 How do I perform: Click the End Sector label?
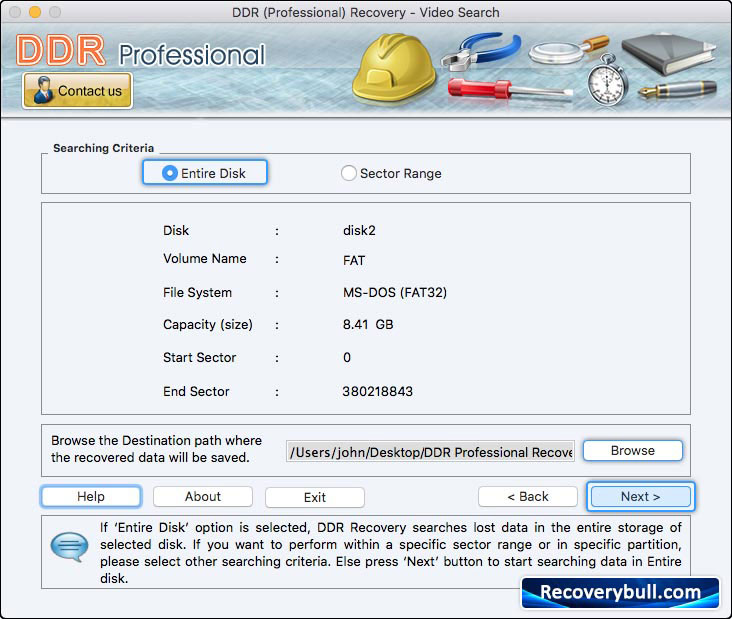pyautogui.click(x=196, y=391)
